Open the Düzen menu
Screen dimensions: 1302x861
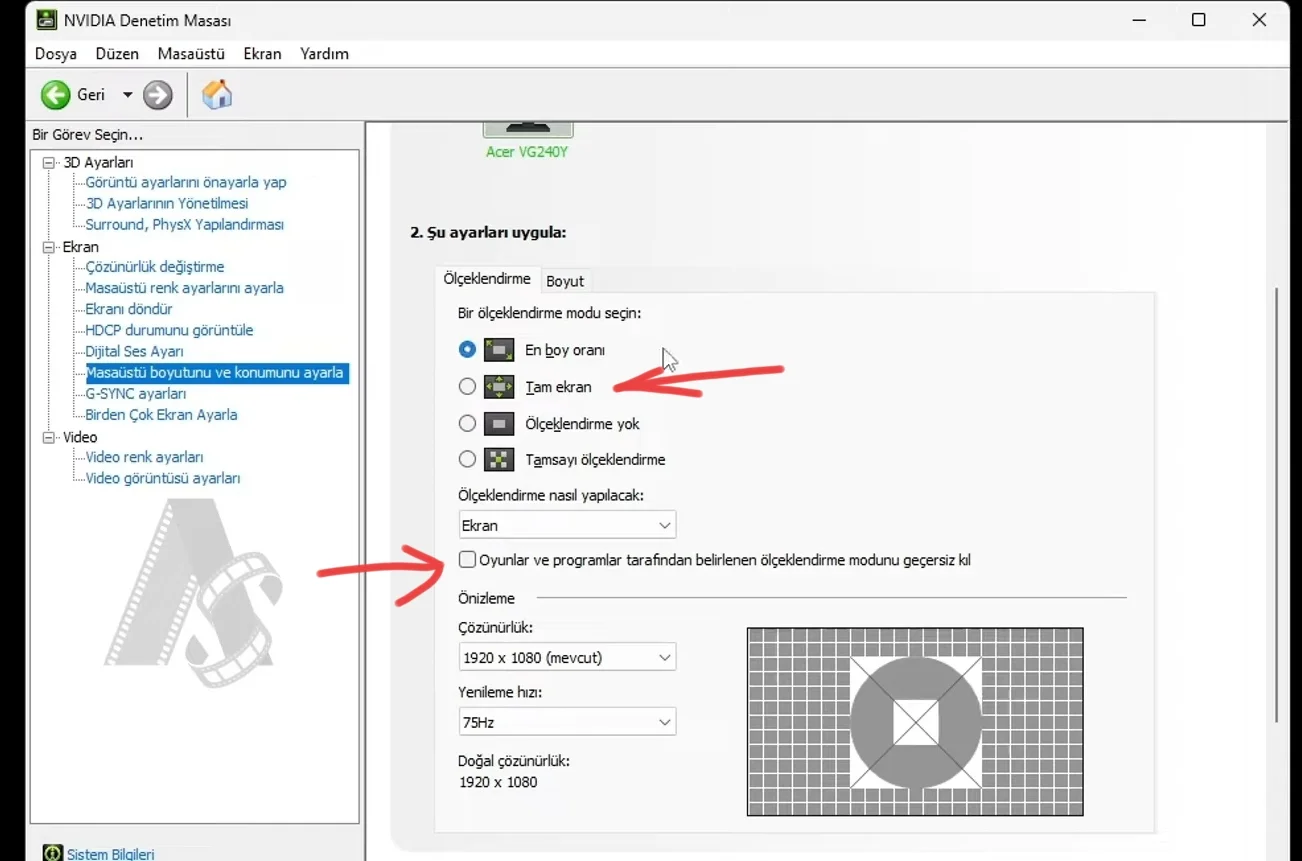pos(117,54)
